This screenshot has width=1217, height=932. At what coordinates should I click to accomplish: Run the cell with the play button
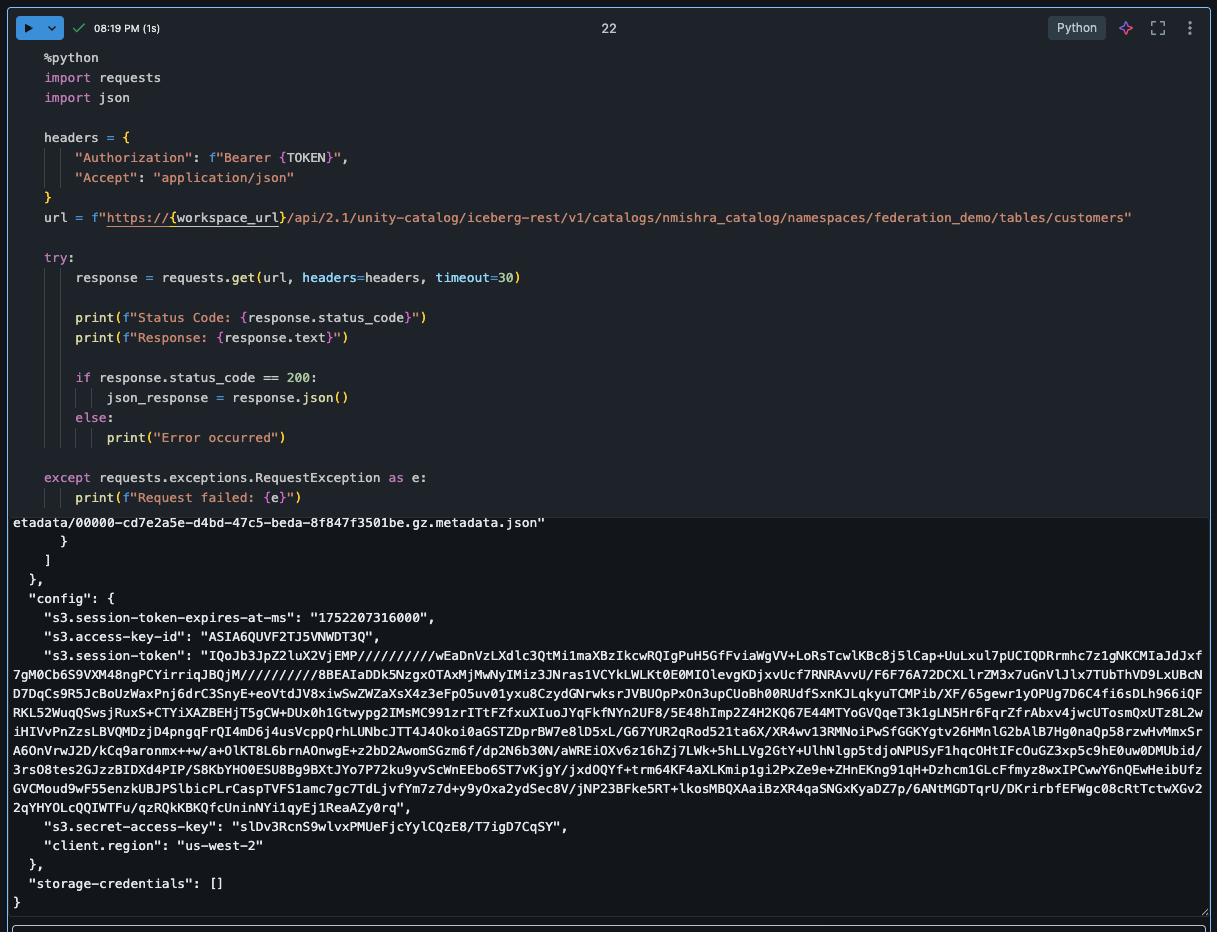point(29,28)
